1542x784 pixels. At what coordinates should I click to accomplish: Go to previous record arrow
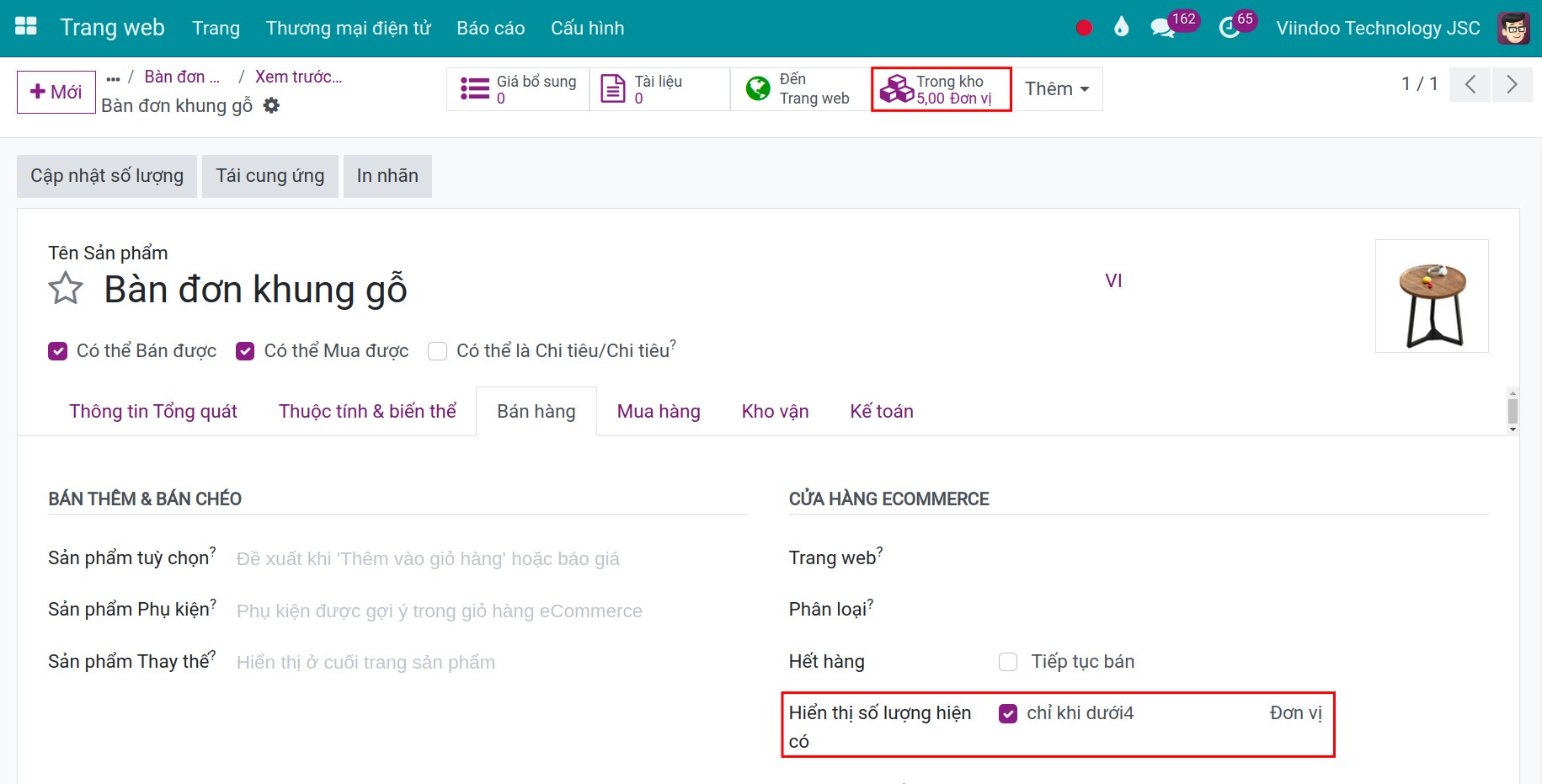point(1470,84)
